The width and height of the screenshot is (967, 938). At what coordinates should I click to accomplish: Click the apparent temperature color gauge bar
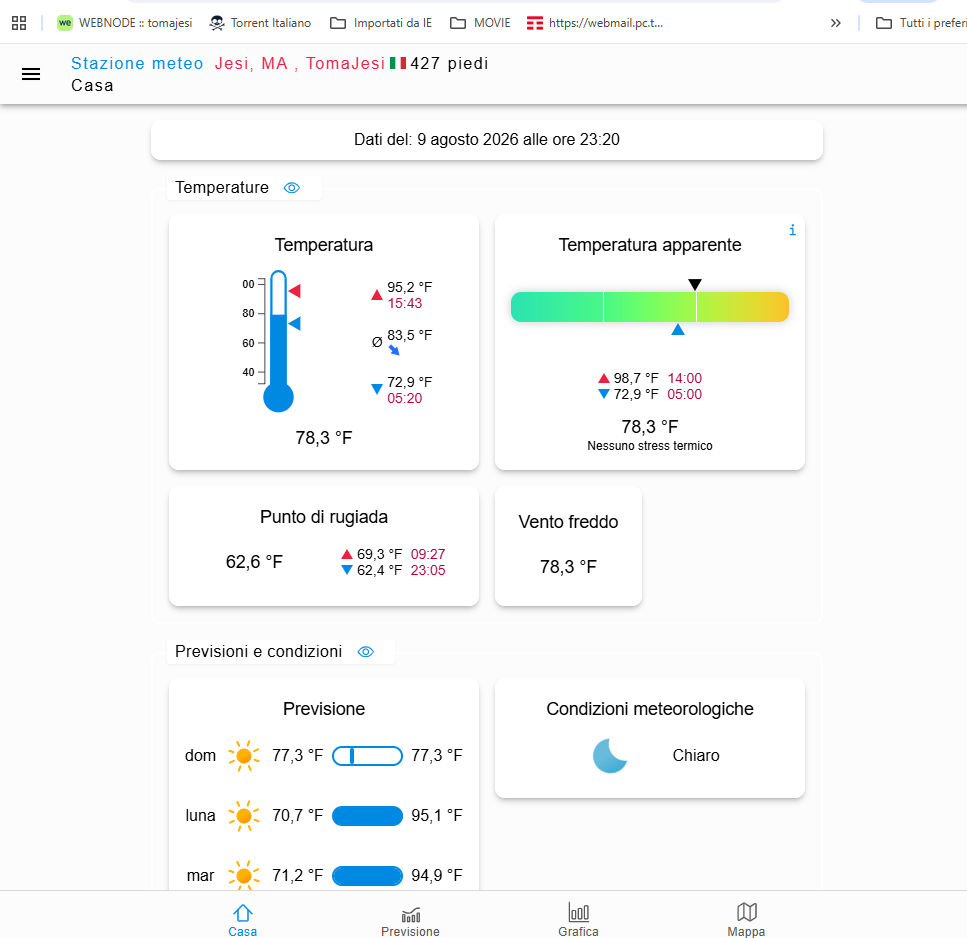pyautogui.click(x=650, y=307)
